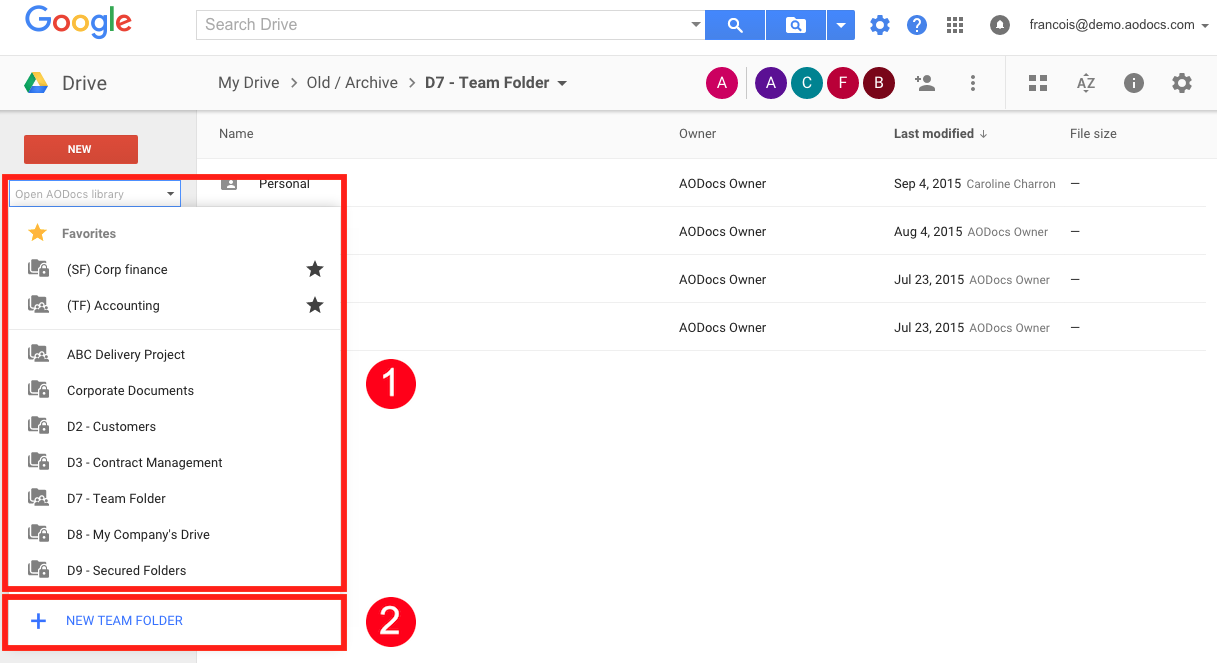
Task: Open the search options arrow in Search Drive
Action: point(696,25)
